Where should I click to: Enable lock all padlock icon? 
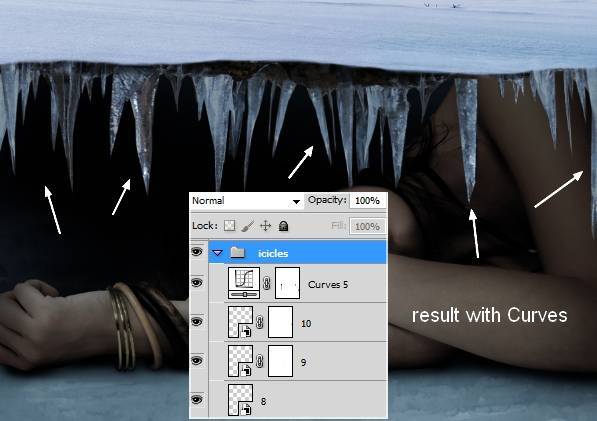(x=283, y=226)
